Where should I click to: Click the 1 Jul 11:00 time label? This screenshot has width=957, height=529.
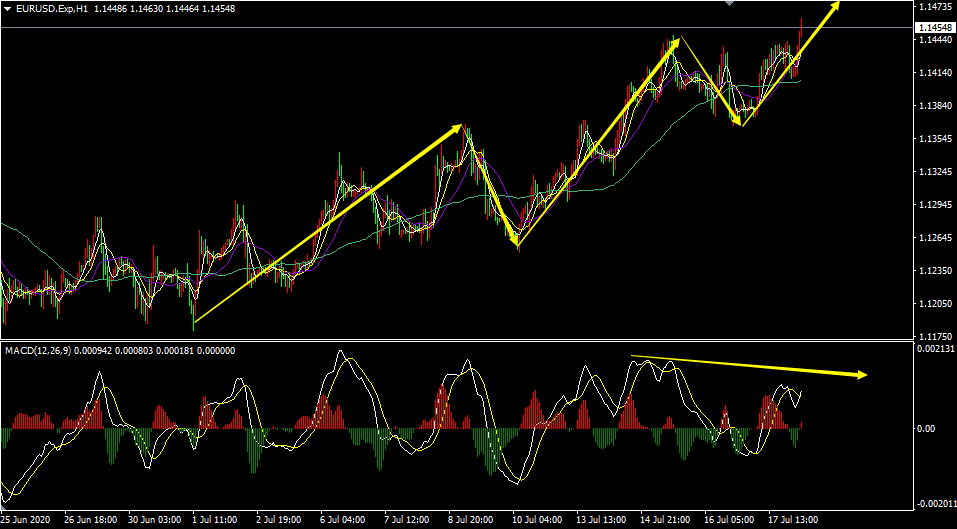[215, 520]
